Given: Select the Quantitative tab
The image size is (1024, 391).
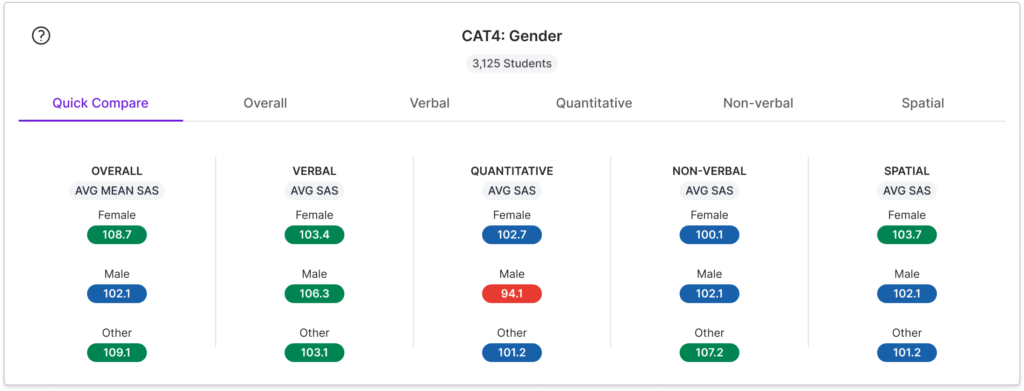Looking at the screenshot, I should click(x=594, y=103).
